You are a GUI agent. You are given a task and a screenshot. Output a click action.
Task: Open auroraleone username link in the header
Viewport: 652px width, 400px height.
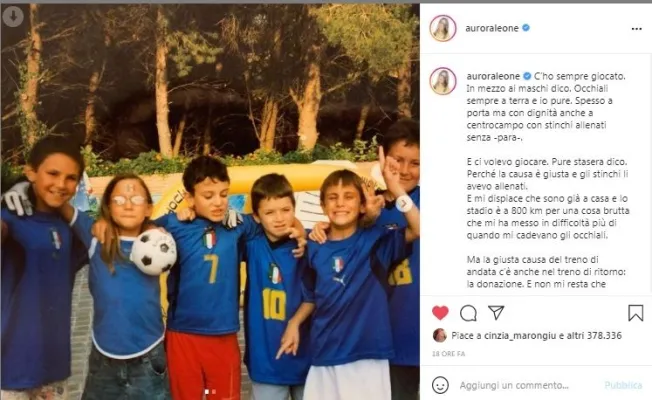point(491,28)
